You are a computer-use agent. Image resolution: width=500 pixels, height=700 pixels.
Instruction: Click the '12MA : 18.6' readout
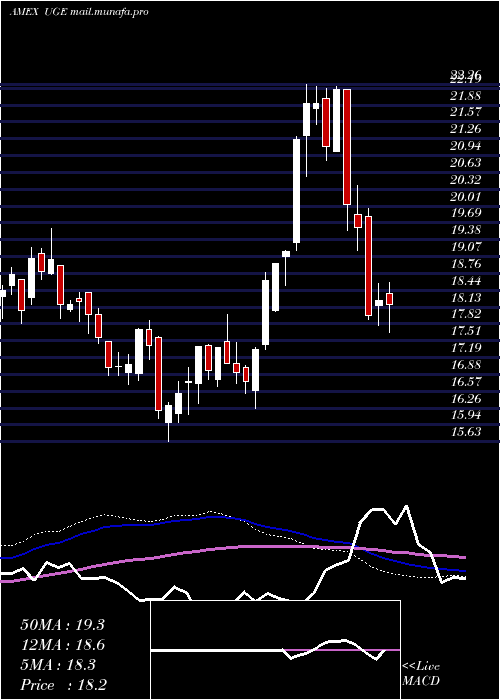pyautogui.click(x=62, y=645)
